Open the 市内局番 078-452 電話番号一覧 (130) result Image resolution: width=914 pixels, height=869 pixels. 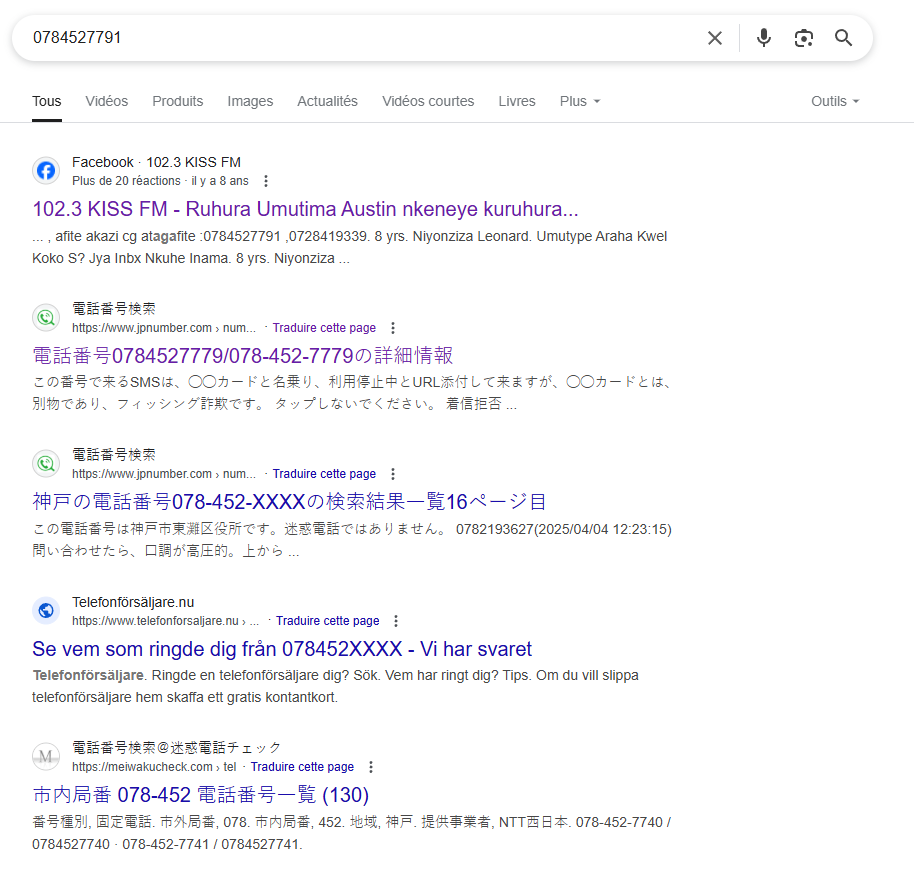point(201,794)
